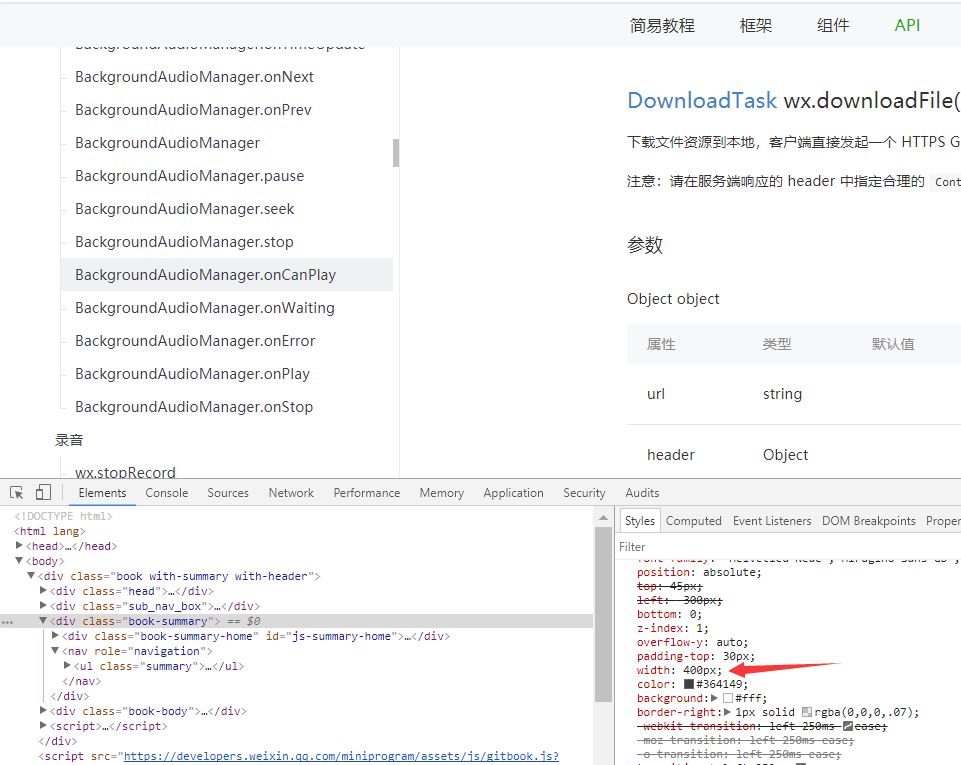Screen dimensions: 961x765
Task: Open BackgroundAudioManager.pause in the sidebar
Action: [189, 176]
